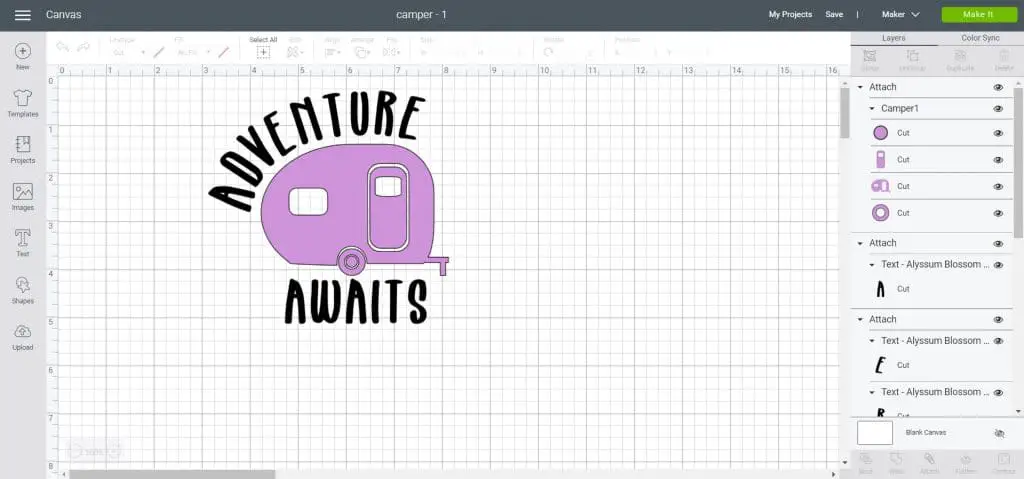Click the Weld tool icon
This screenshot has width=1024, height=479.
[x=897, y=459]
